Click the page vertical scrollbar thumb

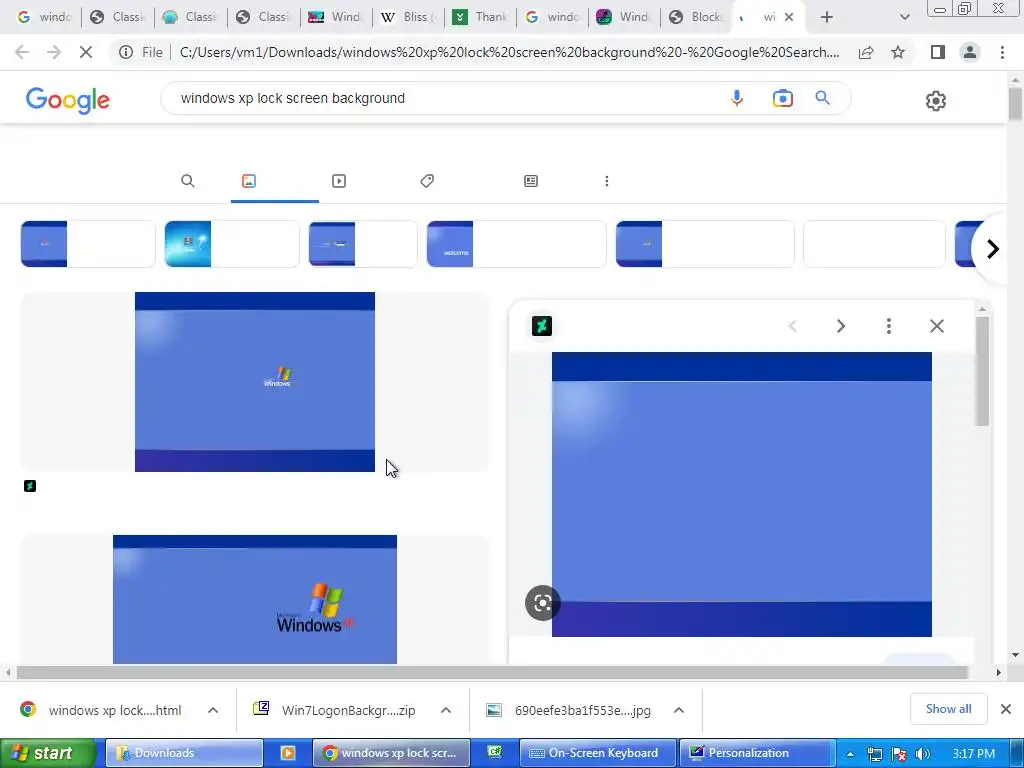point(1015,104)
